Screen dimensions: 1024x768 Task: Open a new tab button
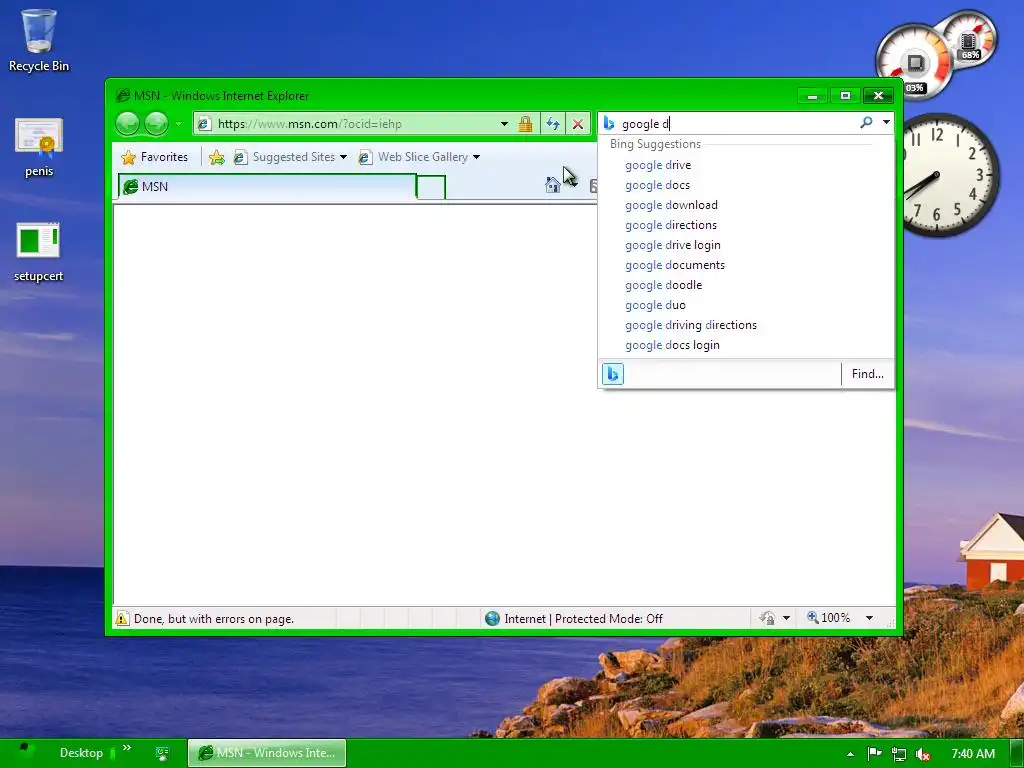point(431,187)
